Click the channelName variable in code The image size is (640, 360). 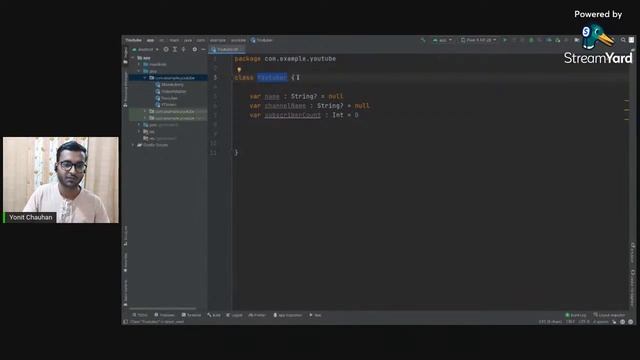285,106
